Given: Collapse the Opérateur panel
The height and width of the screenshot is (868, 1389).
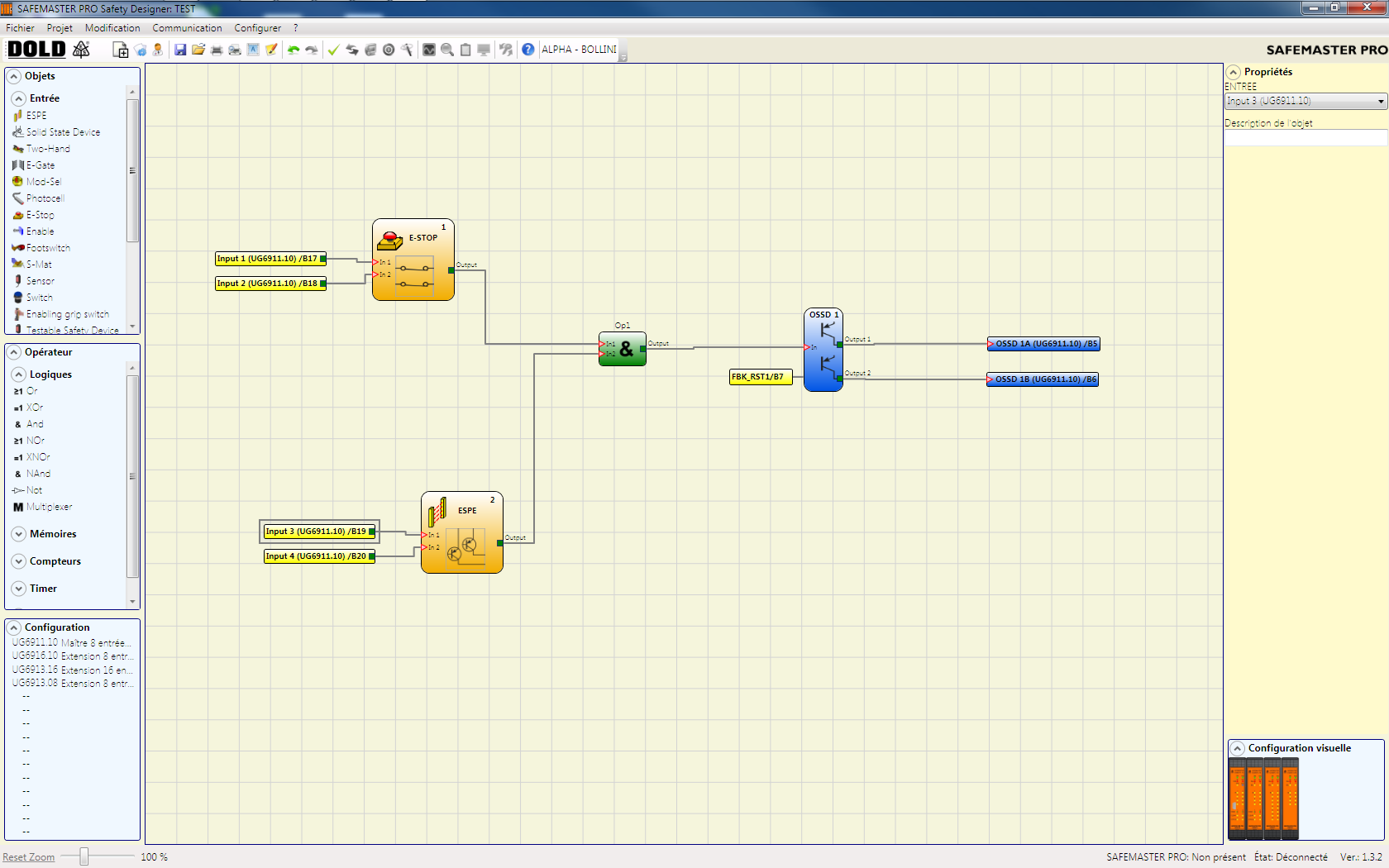Looking at the screenshot, I should 14,352.
